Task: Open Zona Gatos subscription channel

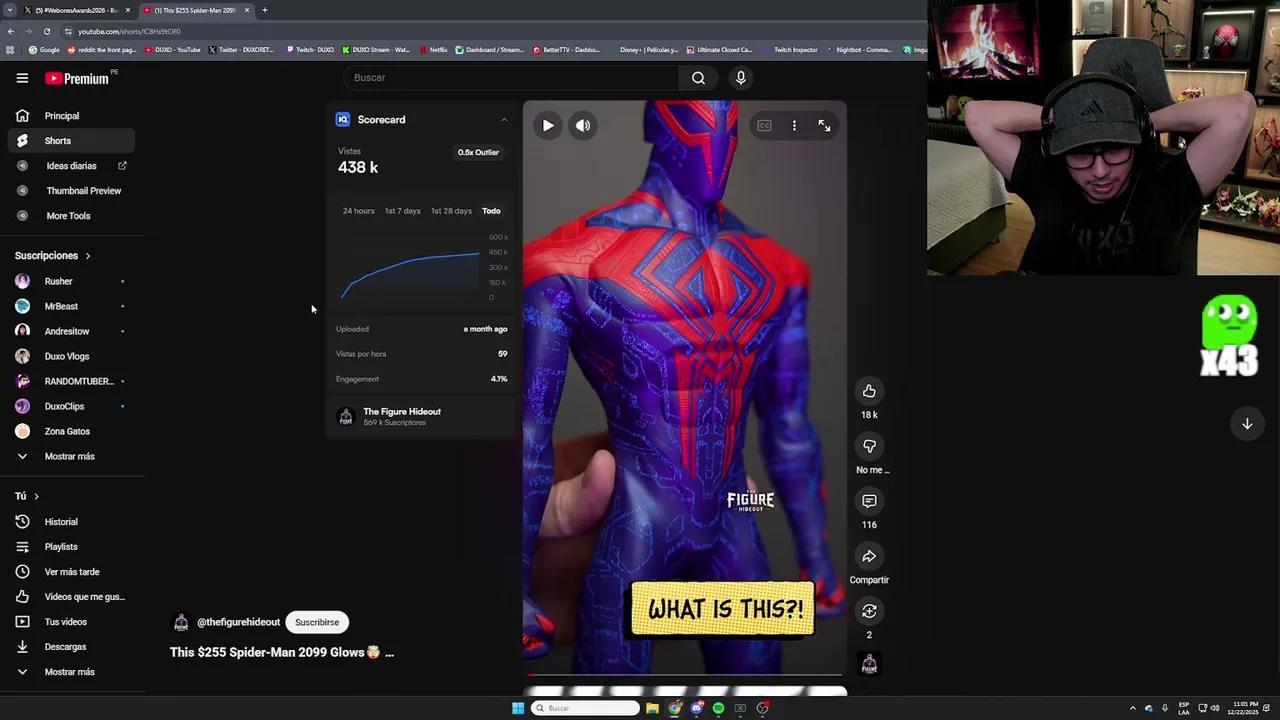Action: [70, 431]
